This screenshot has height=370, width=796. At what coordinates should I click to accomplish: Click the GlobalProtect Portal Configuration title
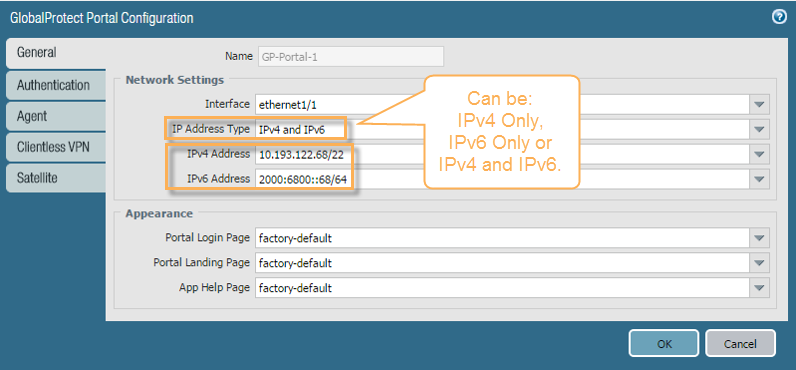point(102,18)
